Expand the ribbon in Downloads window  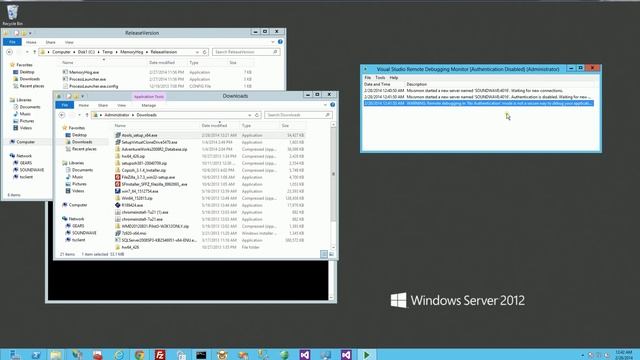325,105
